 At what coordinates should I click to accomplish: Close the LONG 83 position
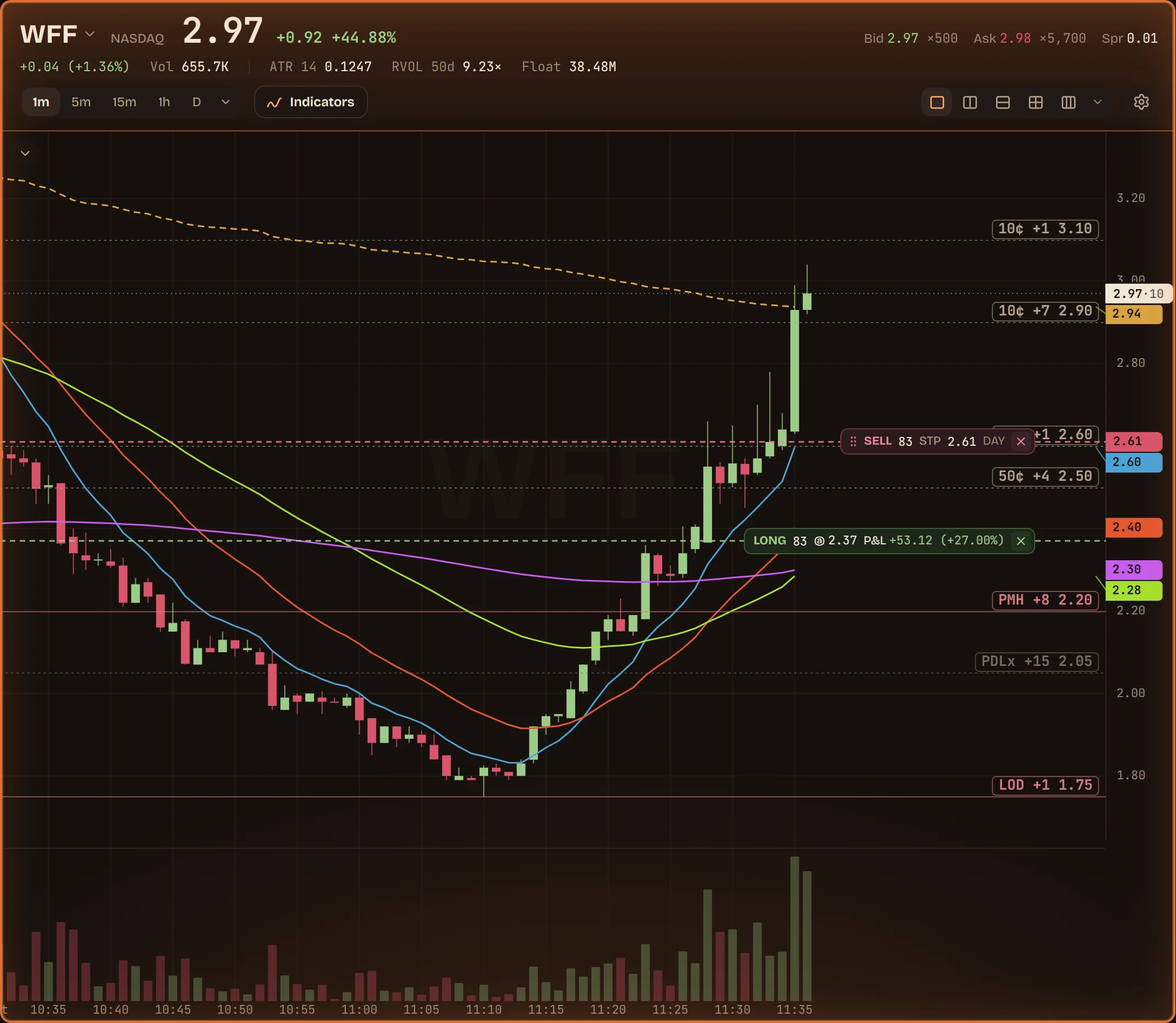click(1021, 541)
